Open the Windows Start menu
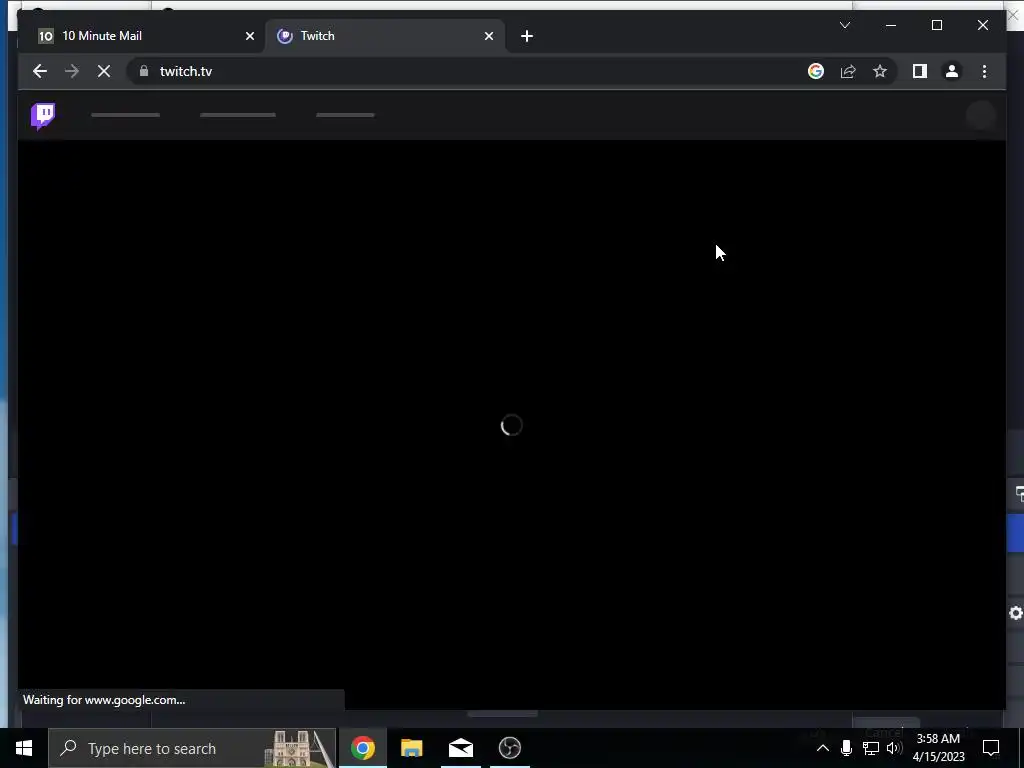This screenshot has height=768, width=1024. tap(24, 748)
